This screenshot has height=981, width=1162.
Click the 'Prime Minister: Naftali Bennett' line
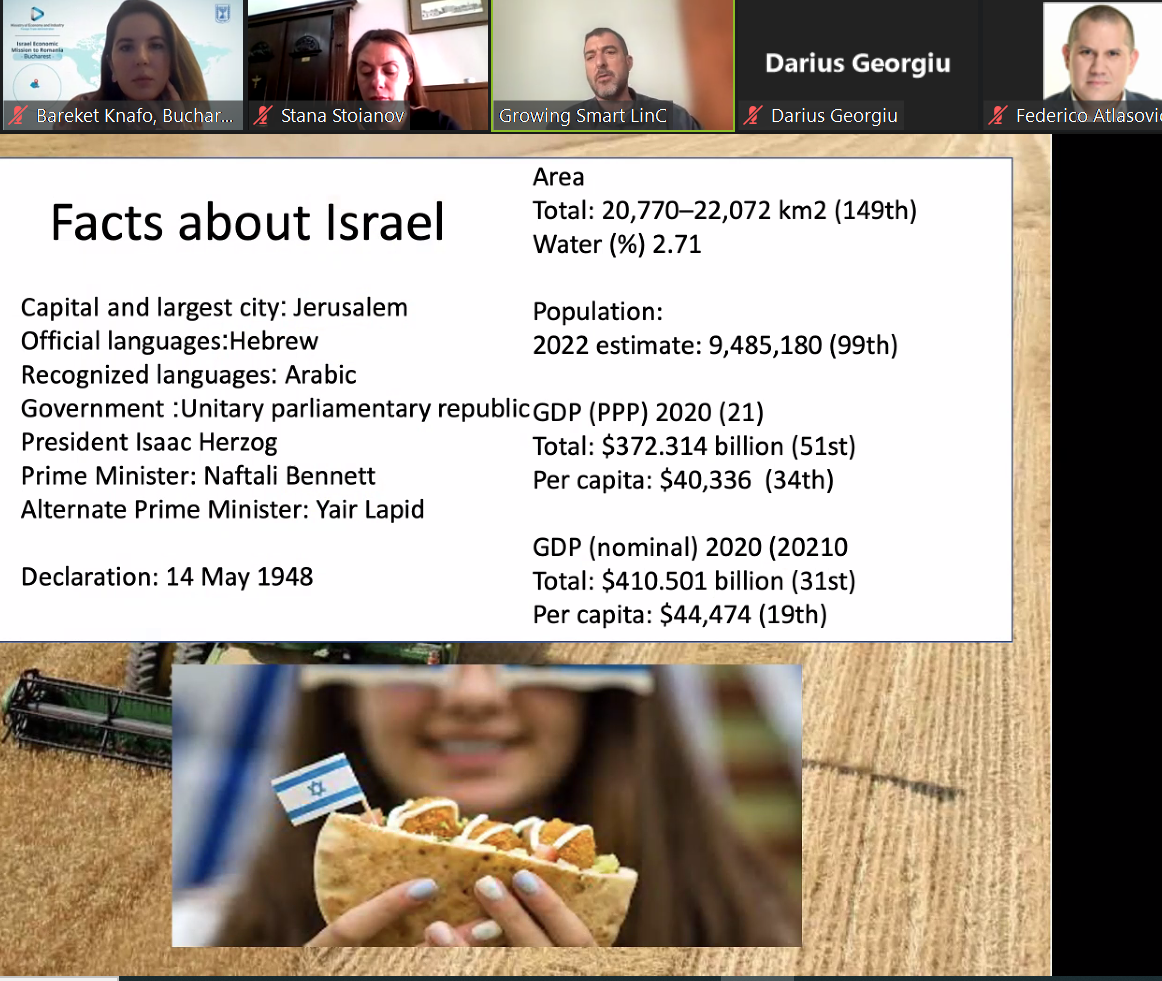click(x=198, y=476)
